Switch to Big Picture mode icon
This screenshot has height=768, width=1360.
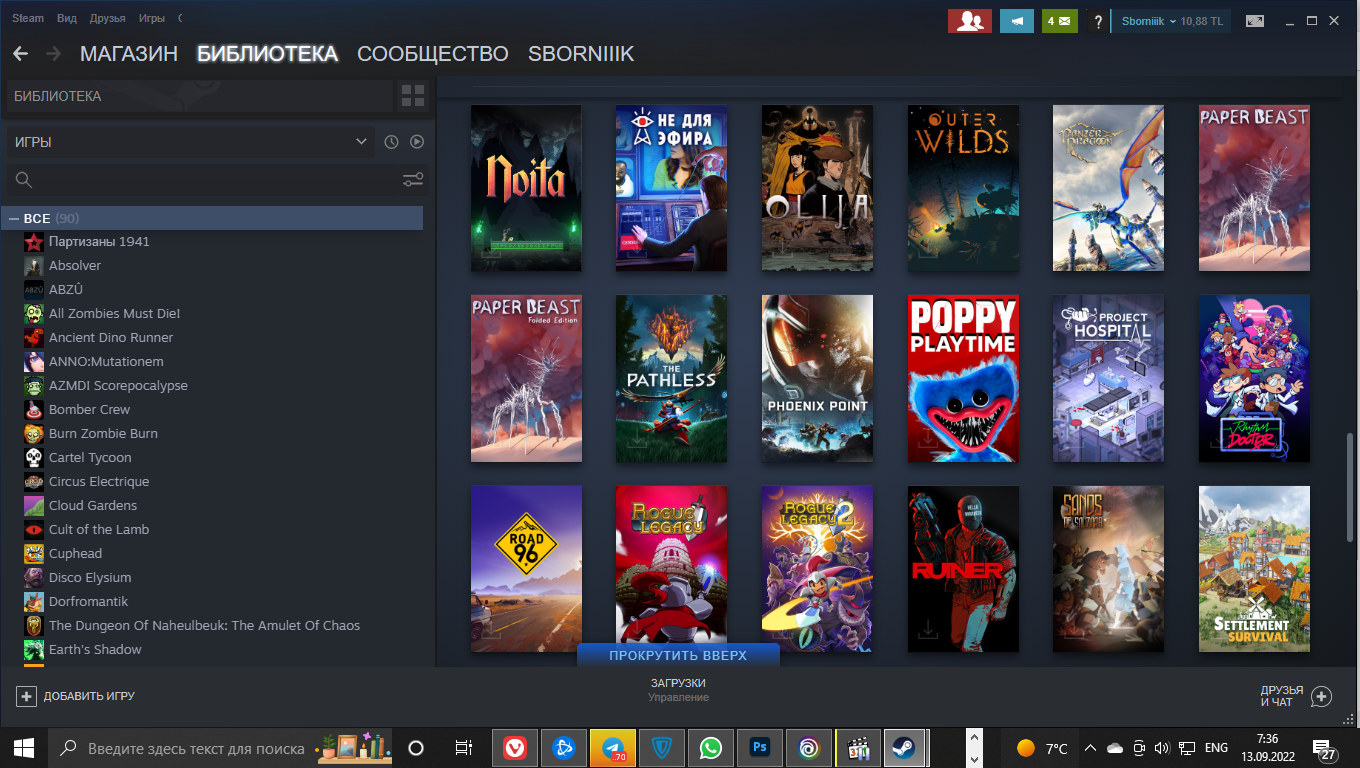[x=1255, y=21]
